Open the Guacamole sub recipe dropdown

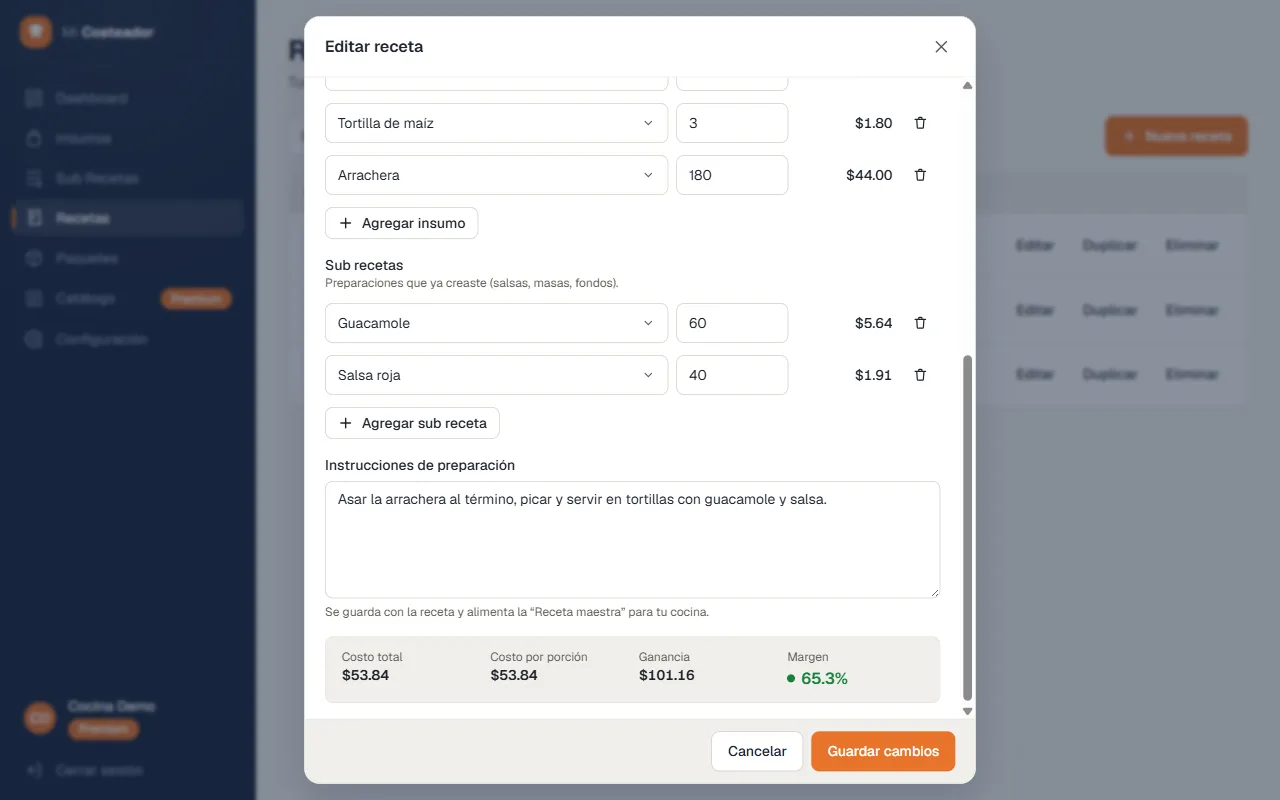[496, 323]
